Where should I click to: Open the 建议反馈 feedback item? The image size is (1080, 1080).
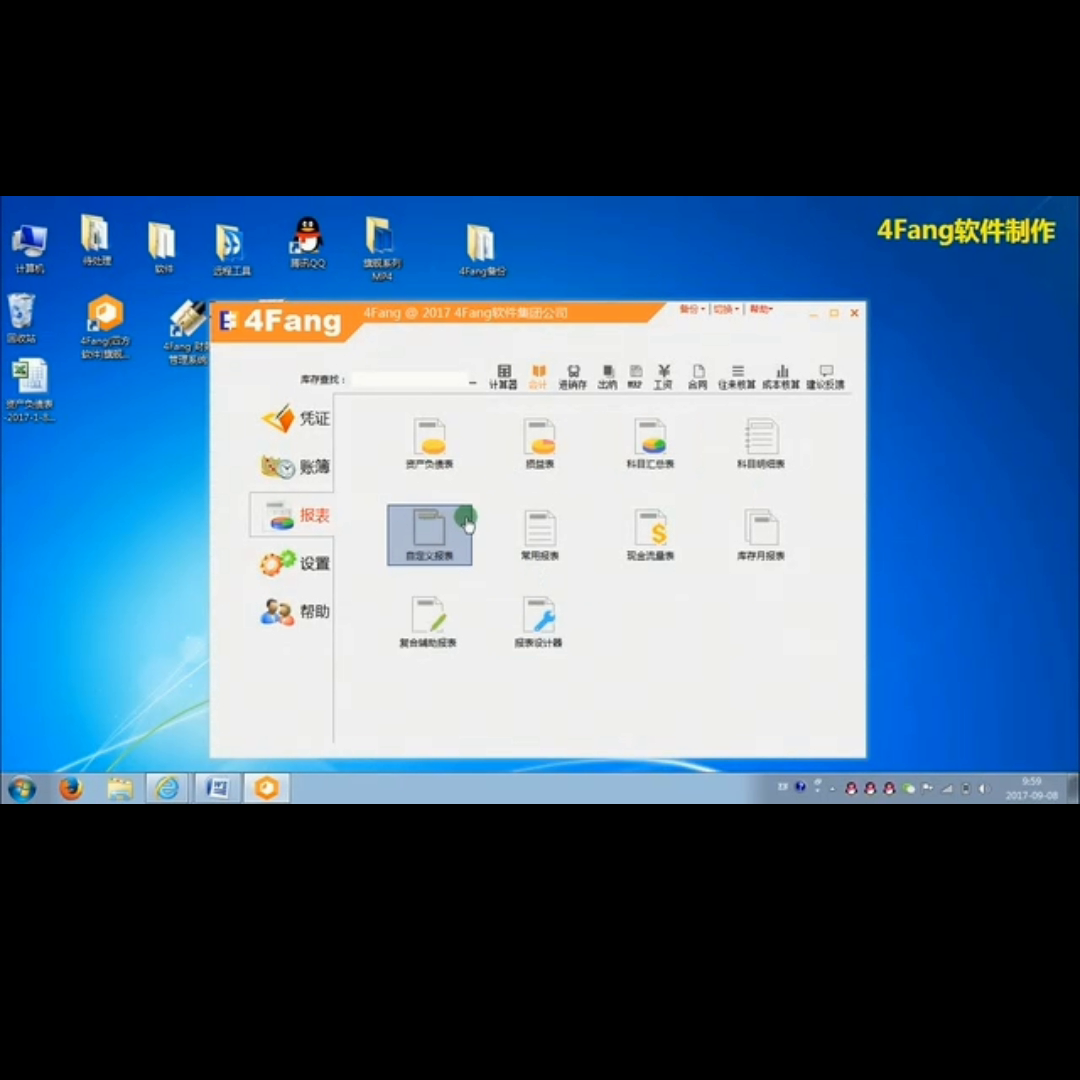(825, 377)
